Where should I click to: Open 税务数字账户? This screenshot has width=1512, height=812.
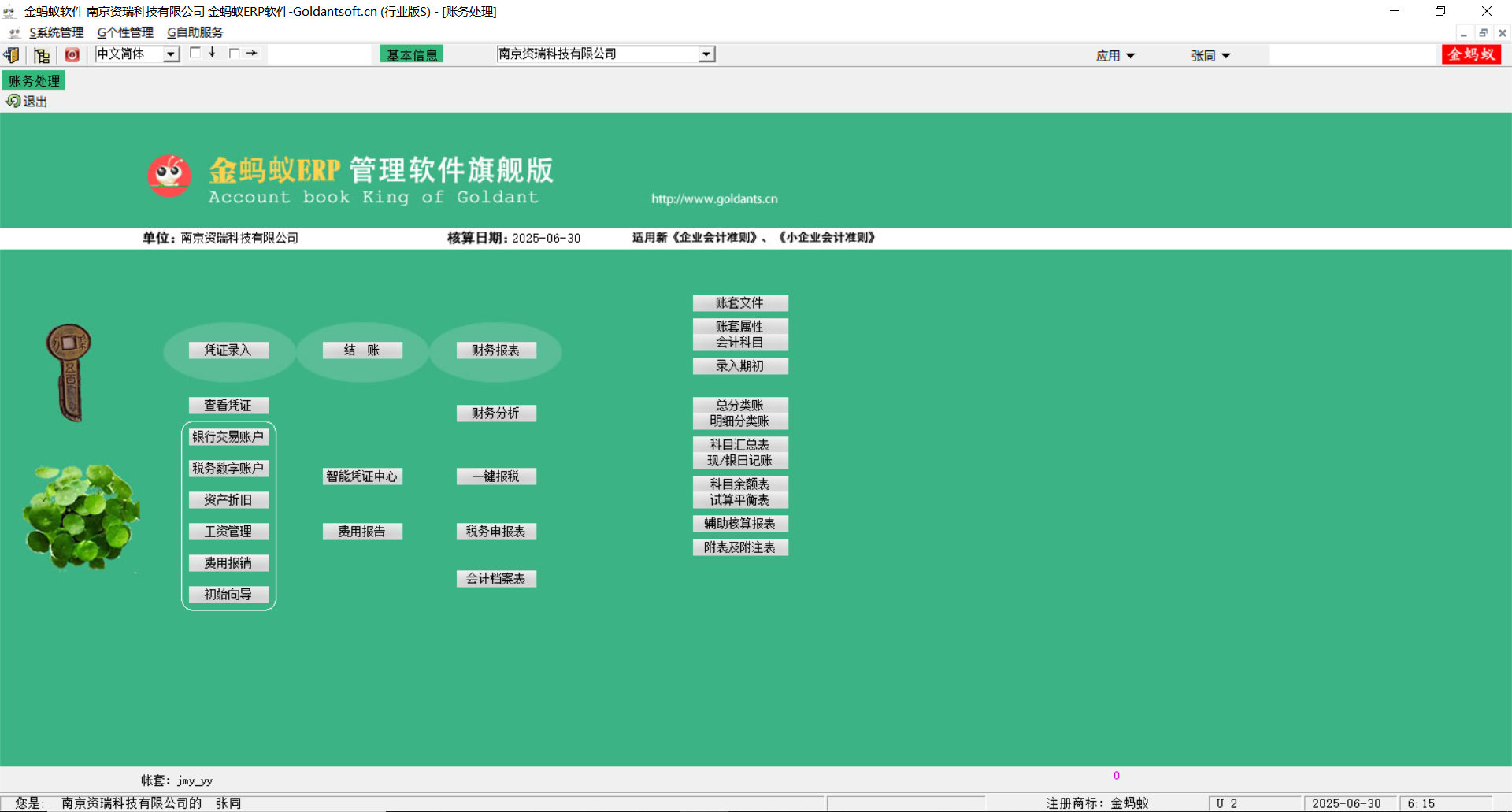pos(228,469)
